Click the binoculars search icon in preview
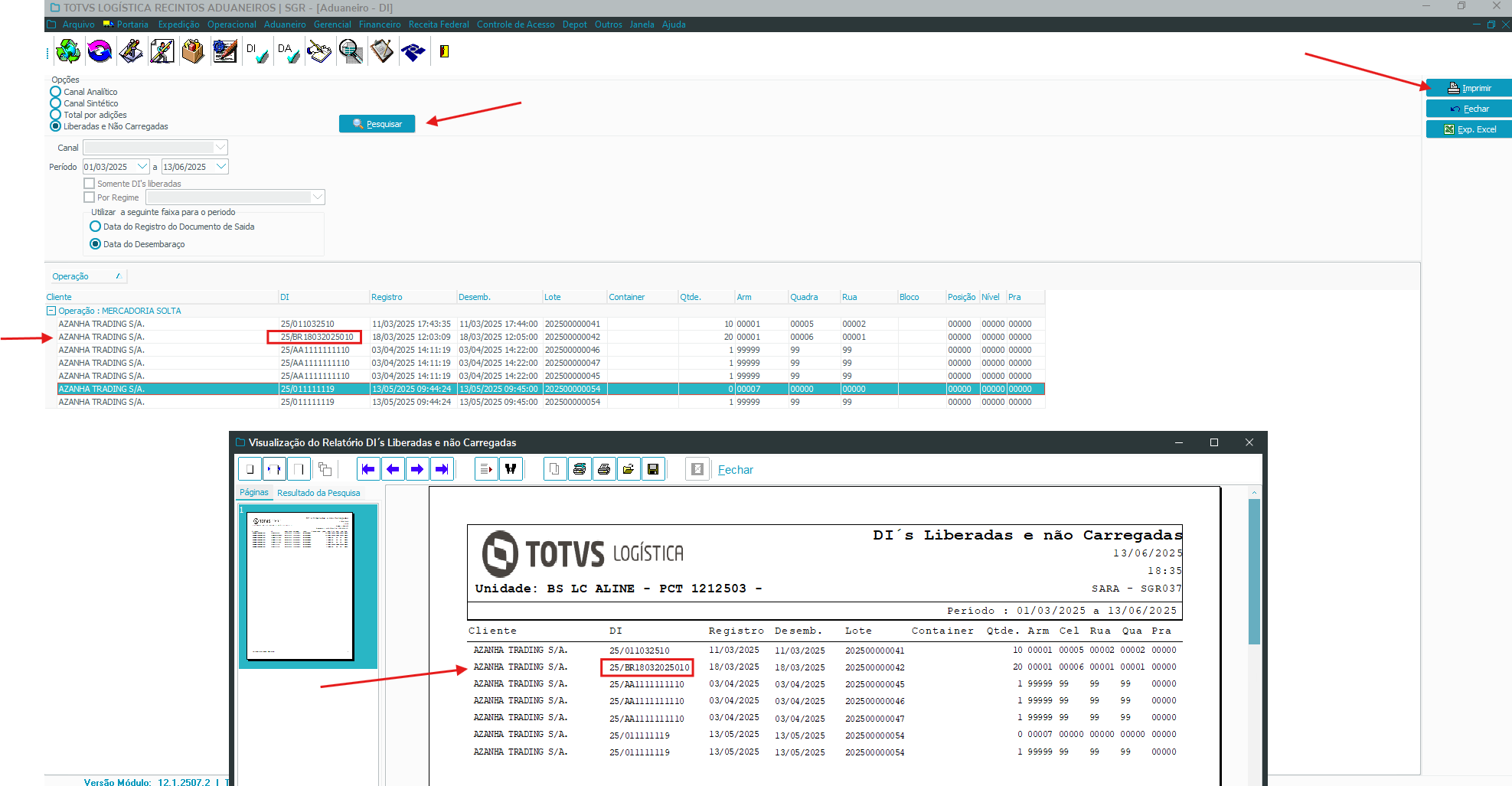 click(x=511, y=469)
